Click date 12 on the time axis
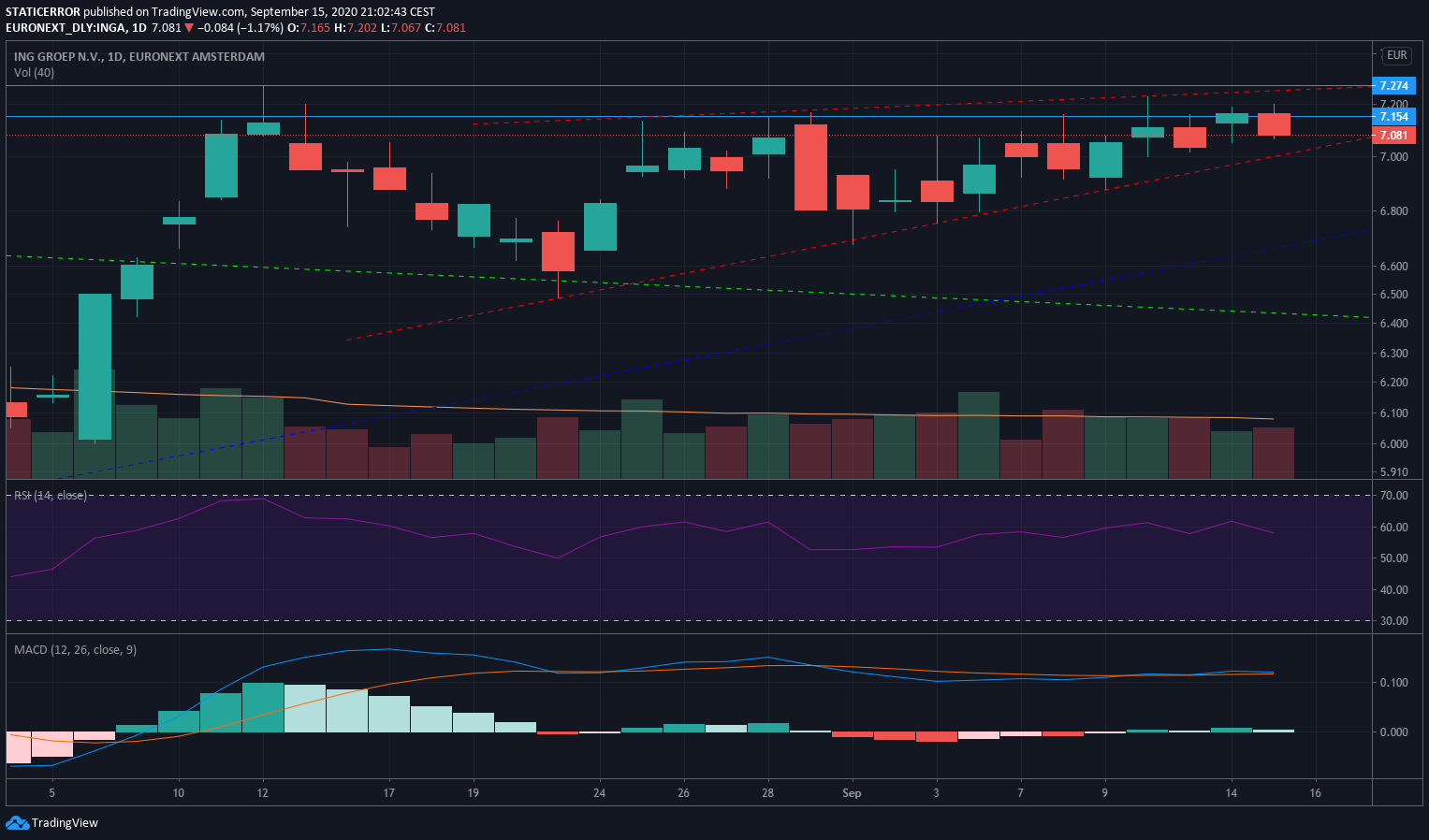 pos(263,793)
